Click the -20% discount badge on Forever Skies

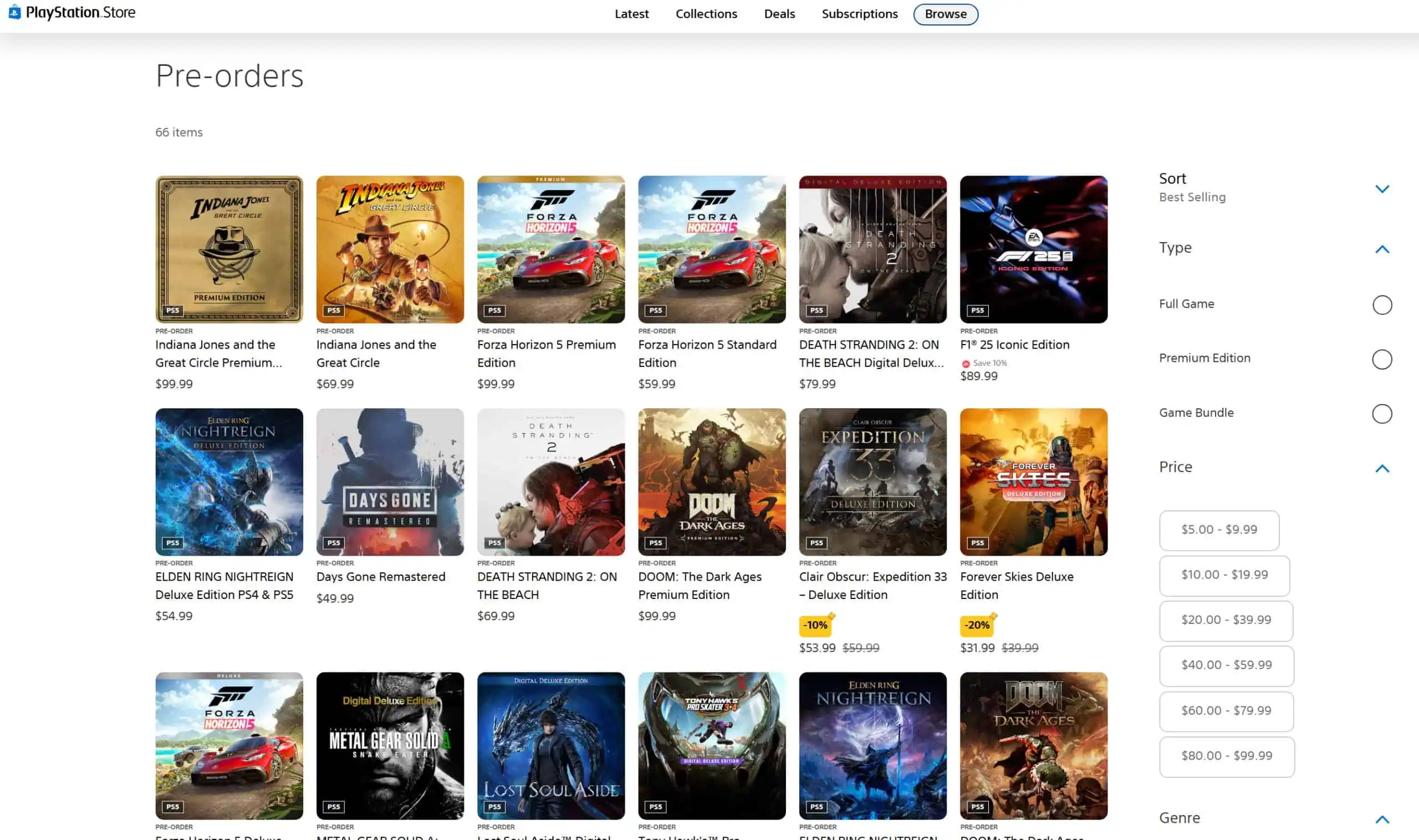(x=977, y=625)
